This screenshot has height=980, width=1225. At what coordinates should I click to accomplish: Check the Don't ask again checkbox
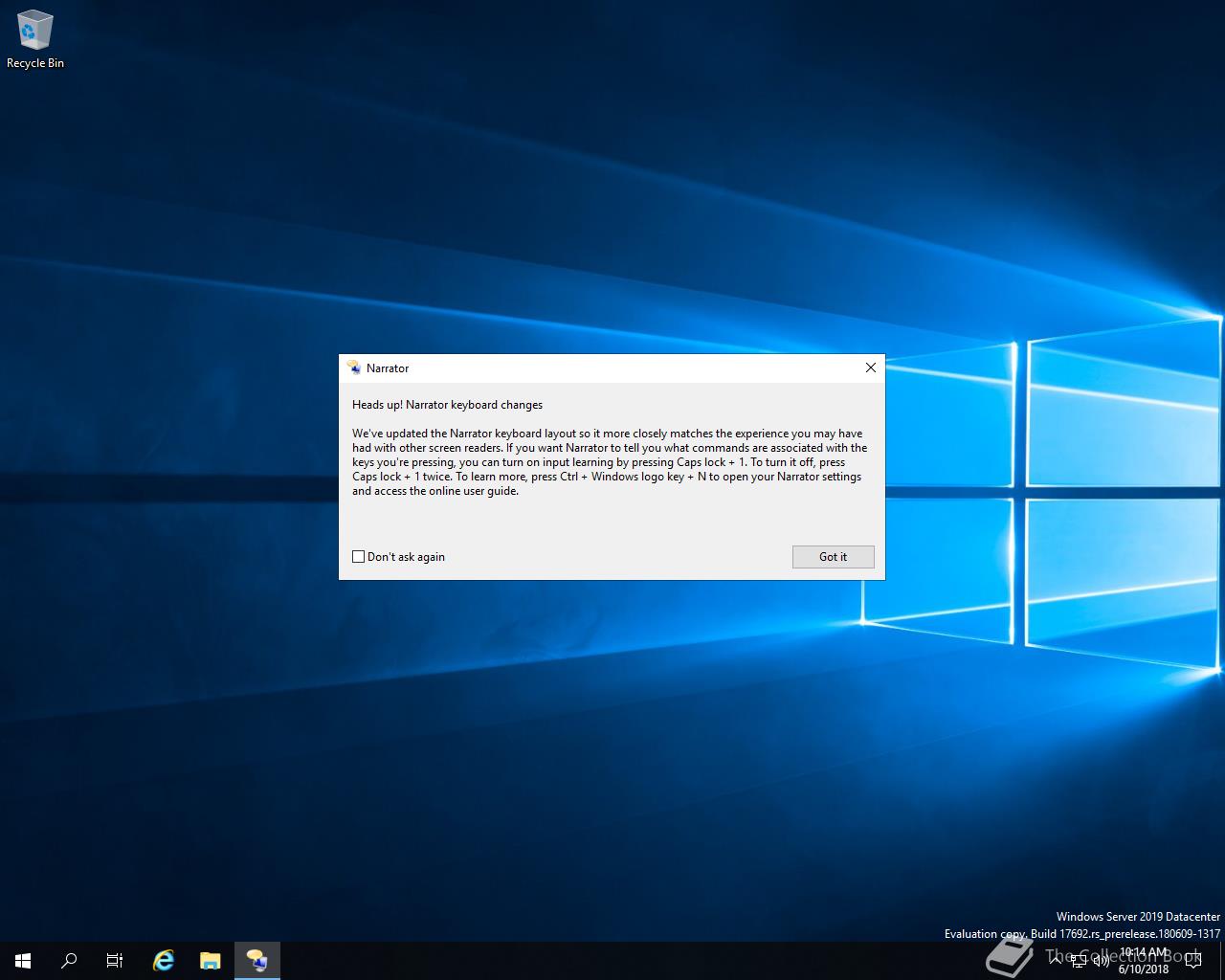coord(359,557)
